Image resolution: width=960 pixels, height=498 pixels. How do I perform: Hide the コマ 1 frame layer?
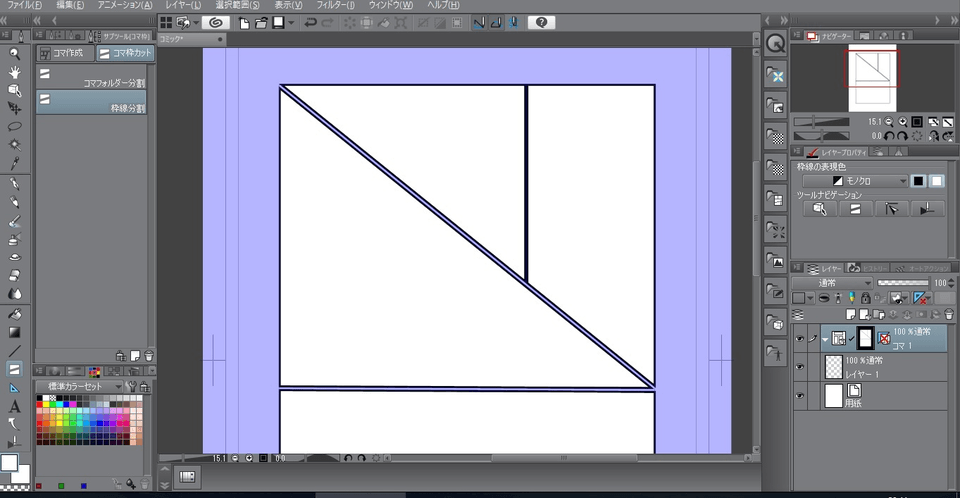pyautogui.click(x=799, y=339)
